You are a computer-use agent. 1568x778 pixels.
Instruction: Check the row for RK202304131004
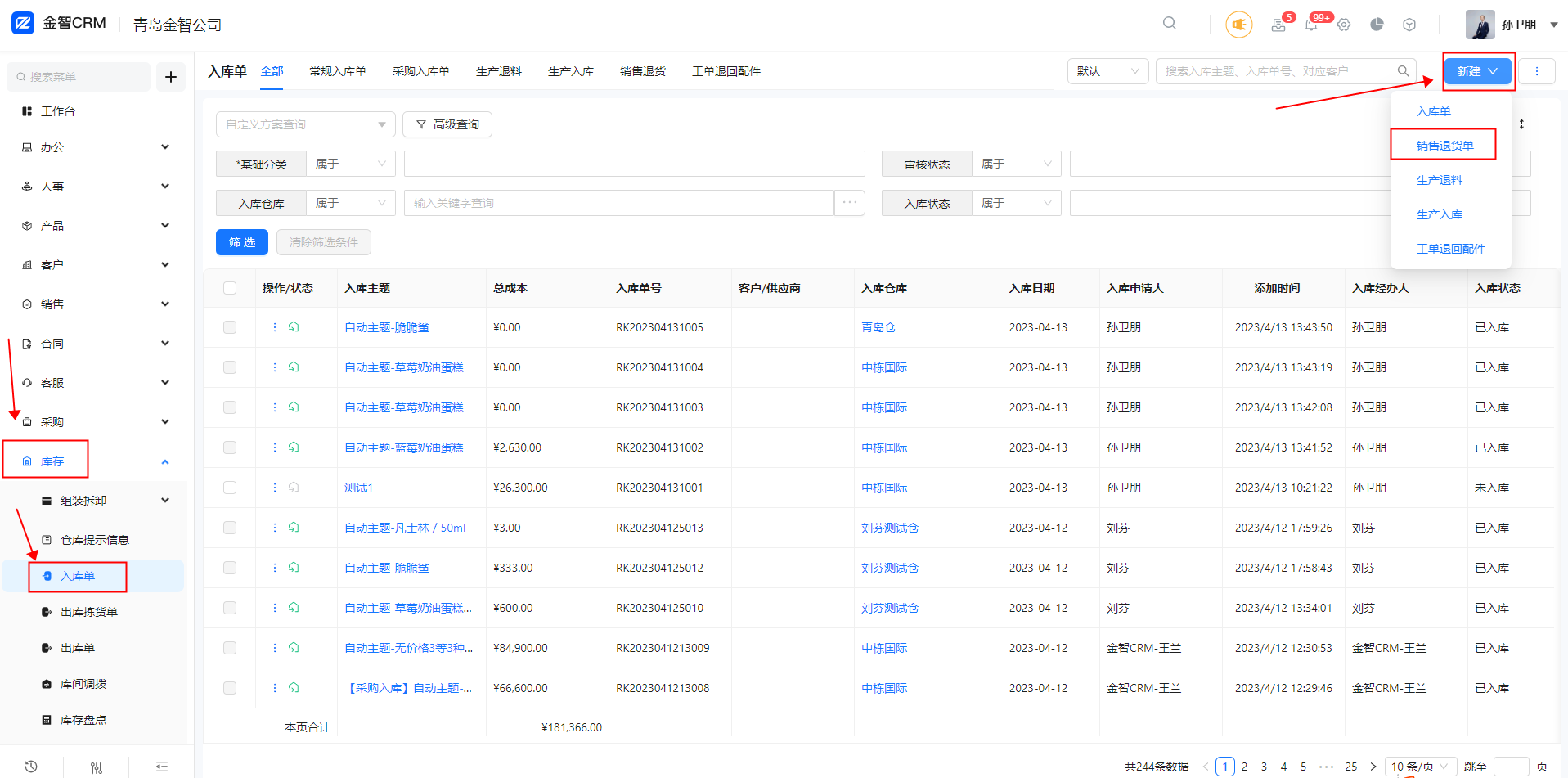coord(230,367)
